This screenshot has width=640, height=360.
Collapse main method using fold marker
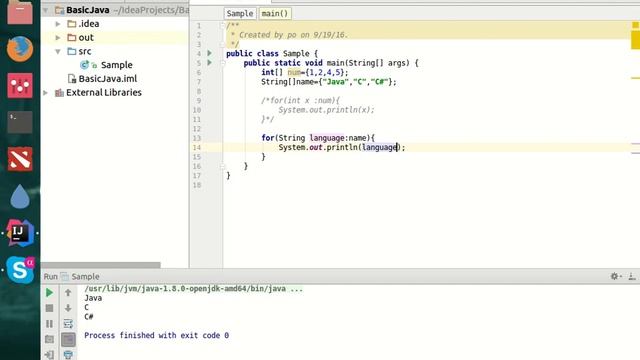(223, 63)
